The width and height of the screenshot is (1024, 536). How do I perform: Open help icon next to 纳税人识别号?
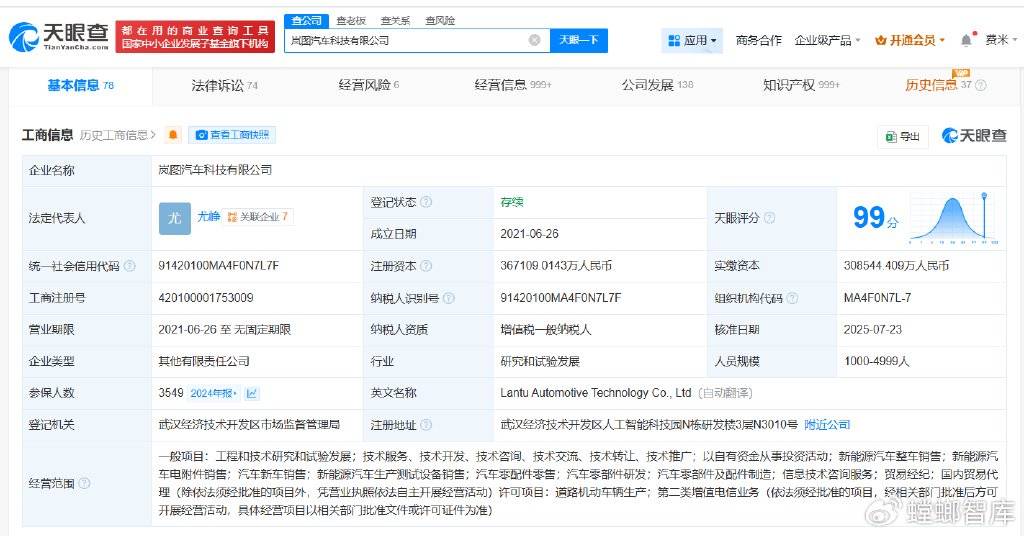point(448,298)
